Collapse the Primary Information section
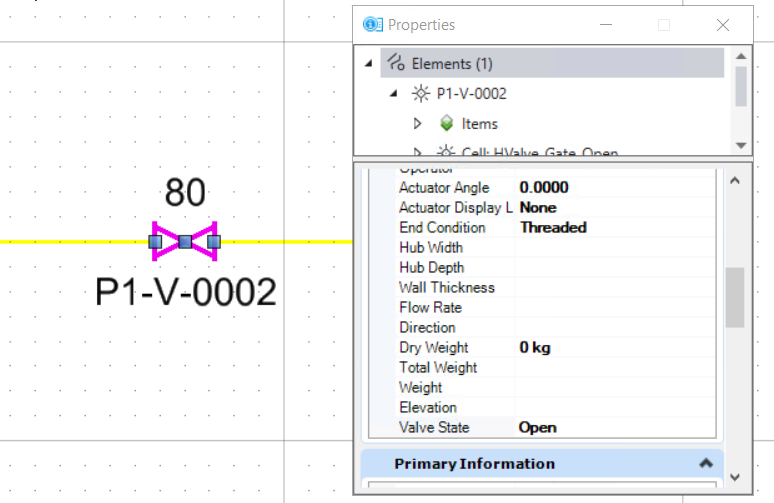774x503 pixels. click(706, 464)
